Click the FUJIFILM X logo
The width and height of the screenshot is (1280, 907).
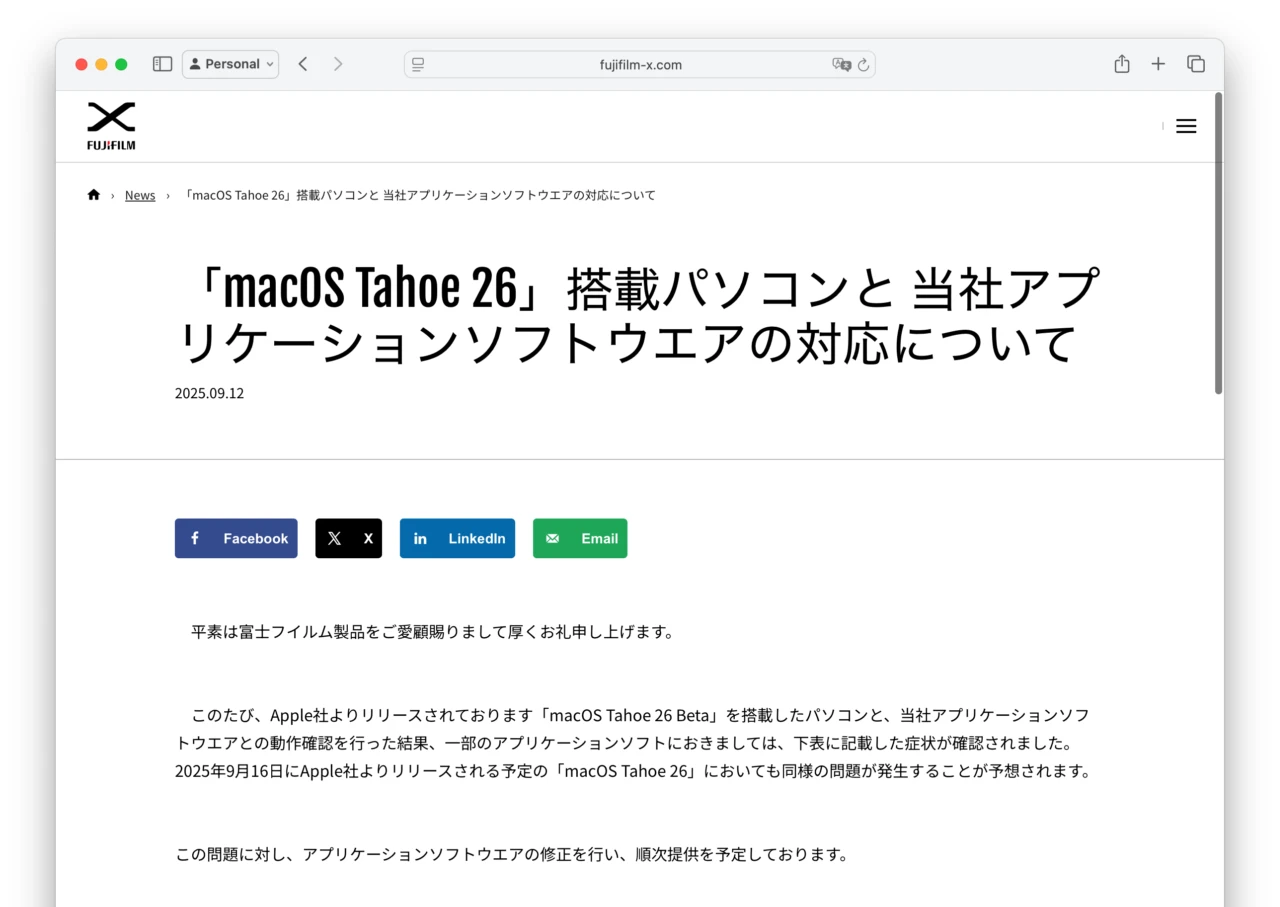111,125
